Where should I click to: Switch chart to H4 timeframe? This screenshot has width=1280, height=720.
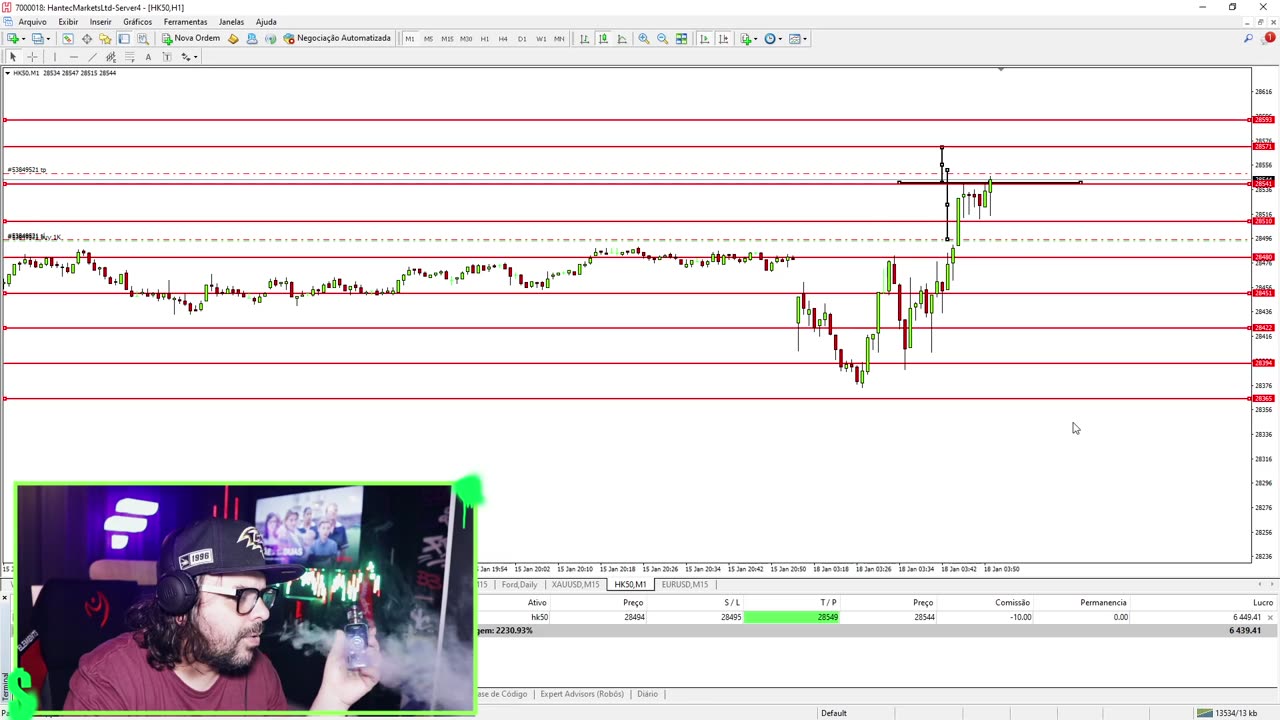pyautogui.click(x=503, y=39)
